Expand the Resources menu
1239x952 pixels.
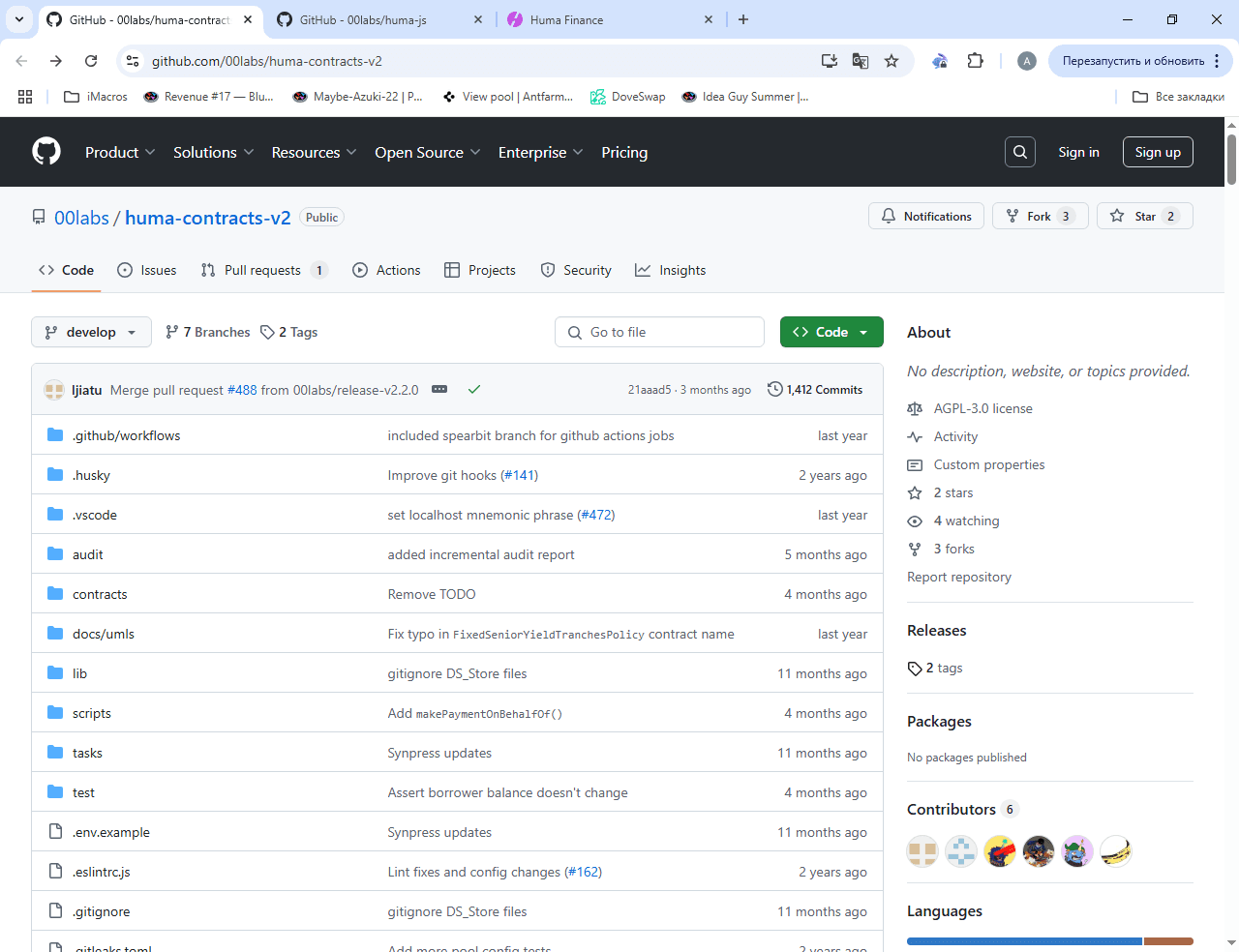tap(315, 152)
